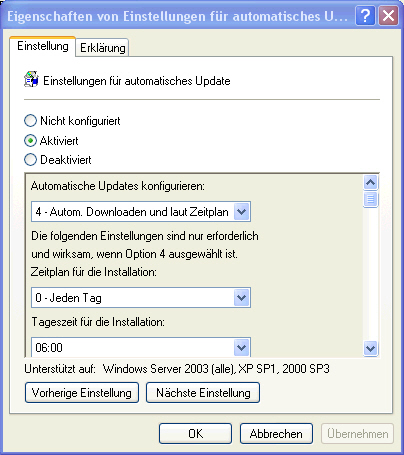Click the Nächste Einstellung button

click(x=203, y=393)
